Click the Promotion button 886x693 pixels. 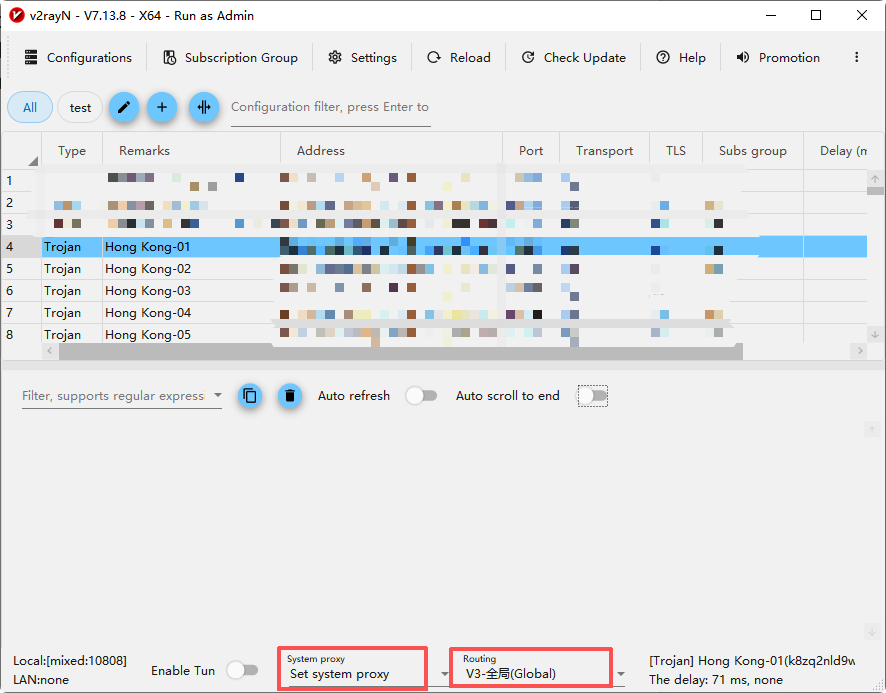(778, 58)
